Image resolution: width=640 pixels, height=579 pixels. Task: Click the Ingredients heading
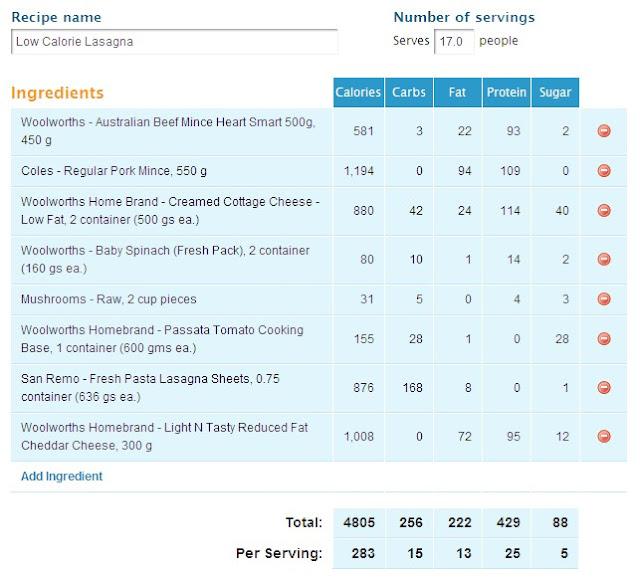pos(58,93)
